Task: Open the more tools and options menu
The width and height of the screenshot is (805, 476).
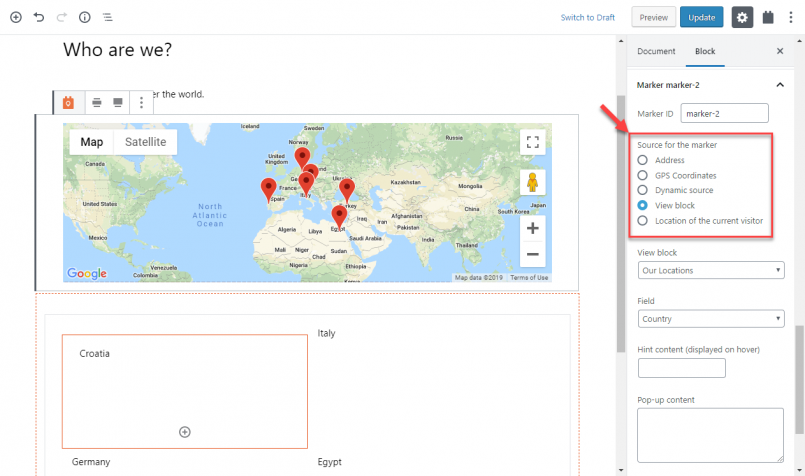Action: click(x=791, y=17)
